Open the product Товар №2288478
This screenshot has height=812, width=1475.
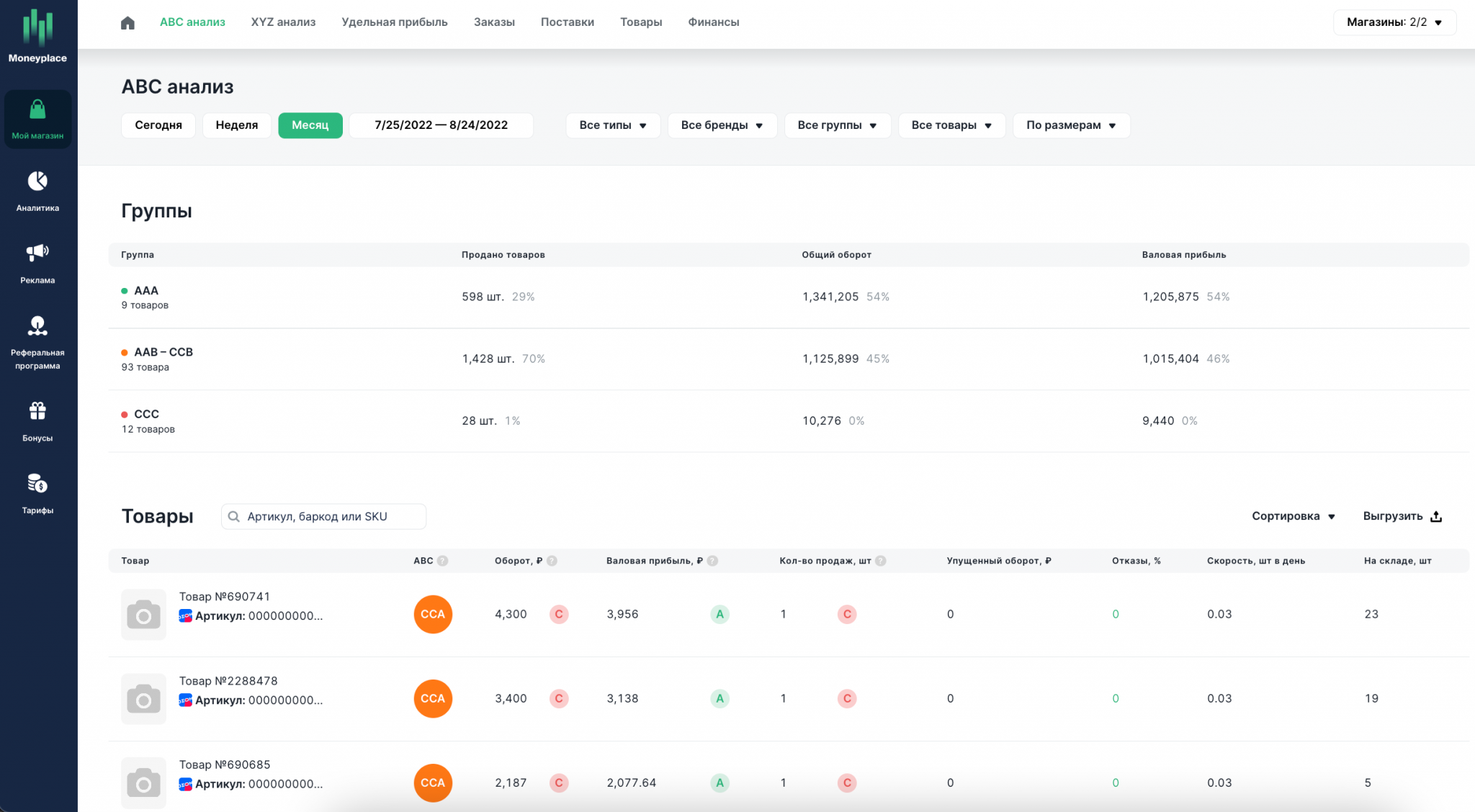[228, 681]
